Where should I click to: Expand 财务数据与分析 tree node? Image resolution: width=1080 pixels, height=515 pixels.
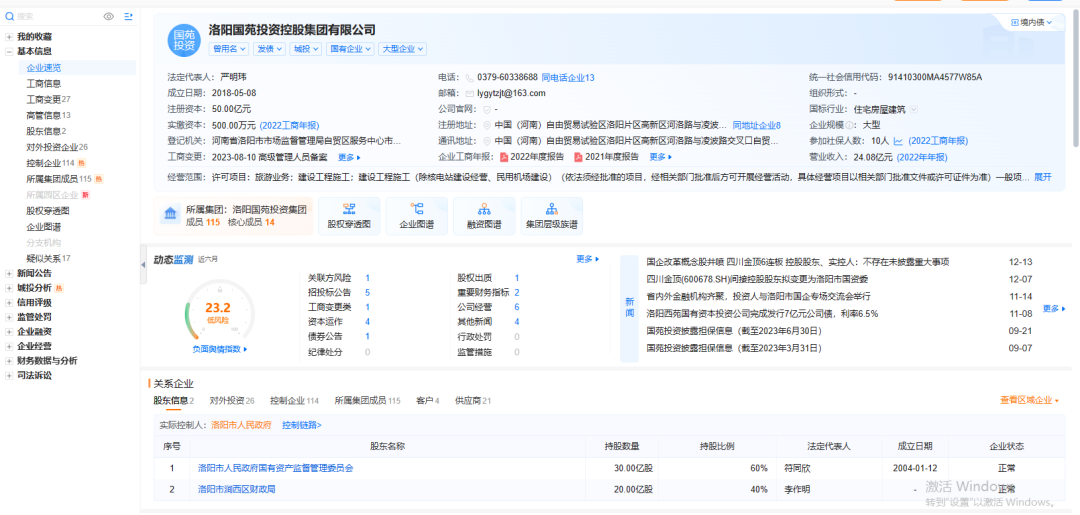pyautogui.click(x=9, y=361)
